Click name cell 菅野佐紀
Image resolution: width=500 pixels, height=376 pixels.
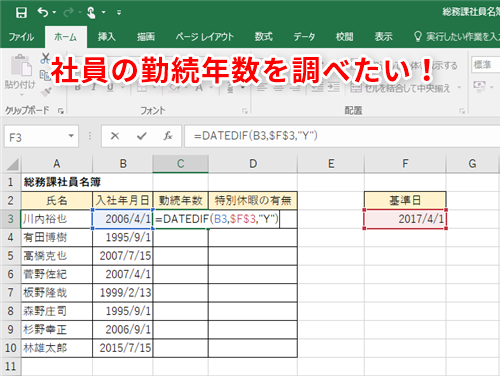pyautogui.click(x=57, y=274)
